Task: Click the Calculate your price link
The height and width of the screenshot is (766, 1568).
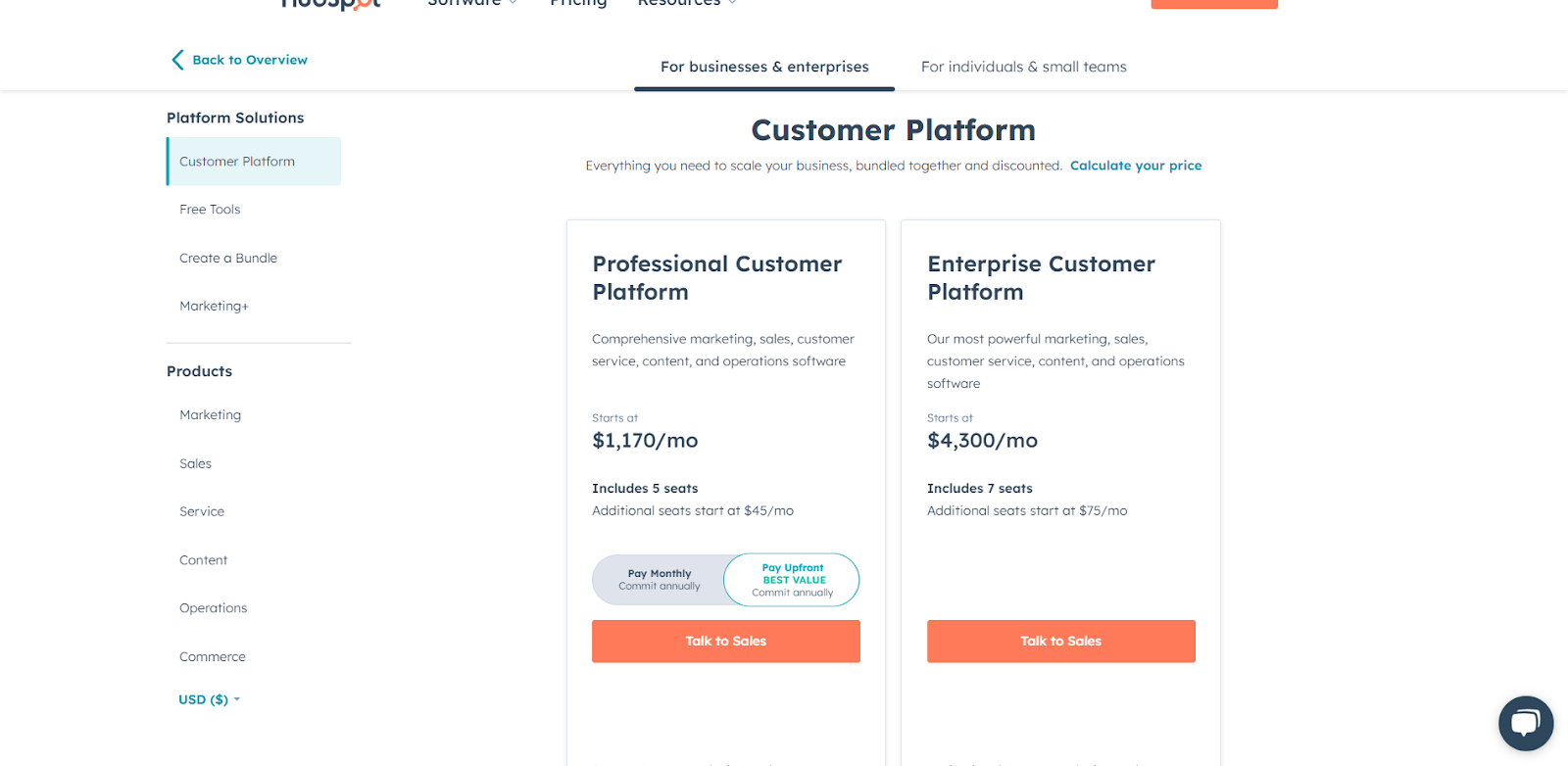Action: point(1135,165)
